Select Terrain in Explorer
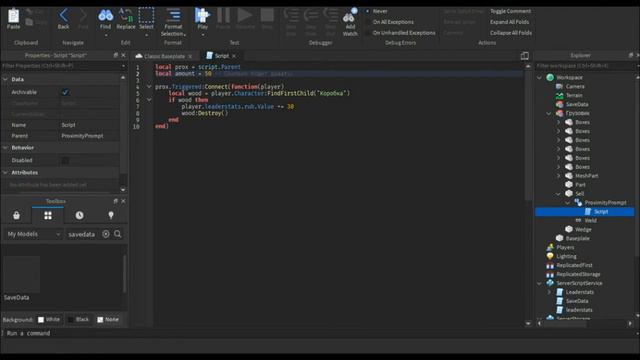Screen dimensions: 640x360 point(574,95)
